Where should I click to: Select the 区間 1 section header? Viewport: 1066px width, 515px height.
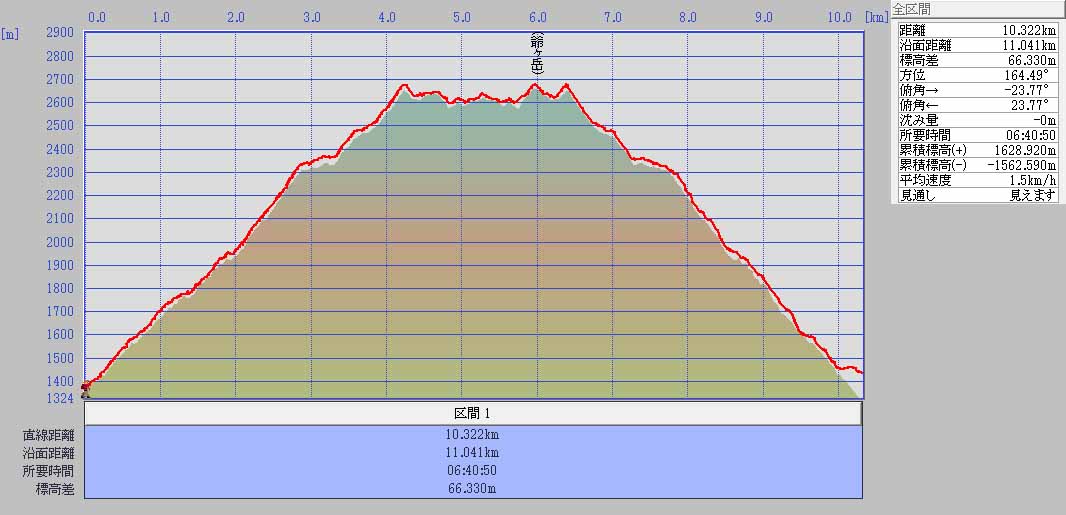473,413
